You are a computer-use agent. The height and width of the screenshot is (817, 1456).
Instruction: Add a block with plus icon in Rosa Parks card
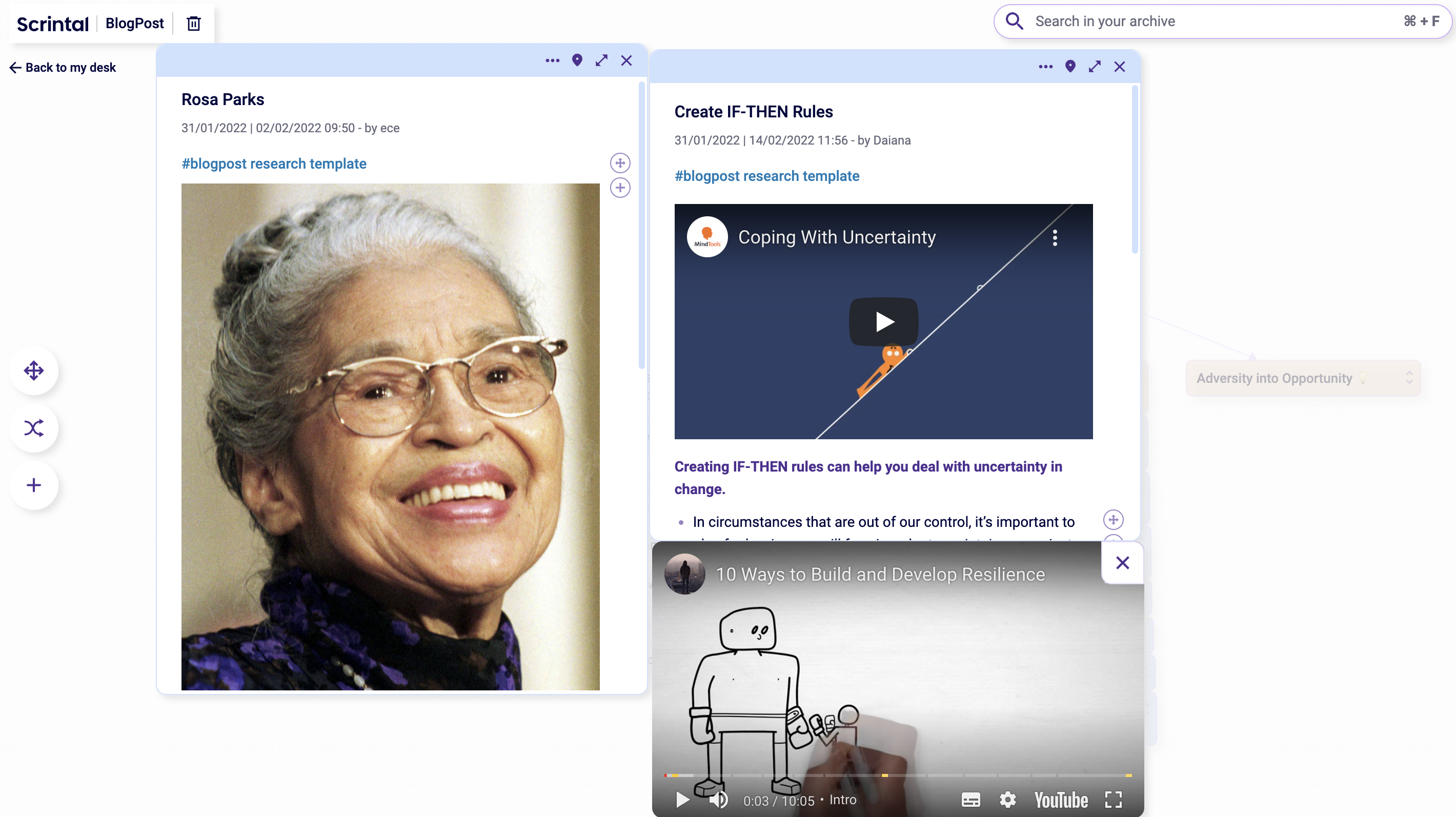pyautogui.click(x=620, y=188)
